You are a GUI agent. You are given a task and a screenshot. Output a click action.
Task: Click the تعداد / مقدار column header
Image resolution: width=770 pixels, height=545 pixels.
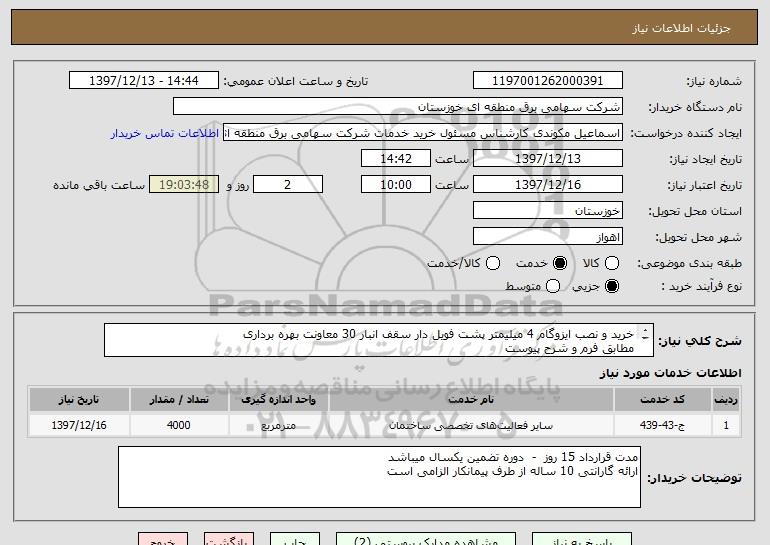[179, 400]
